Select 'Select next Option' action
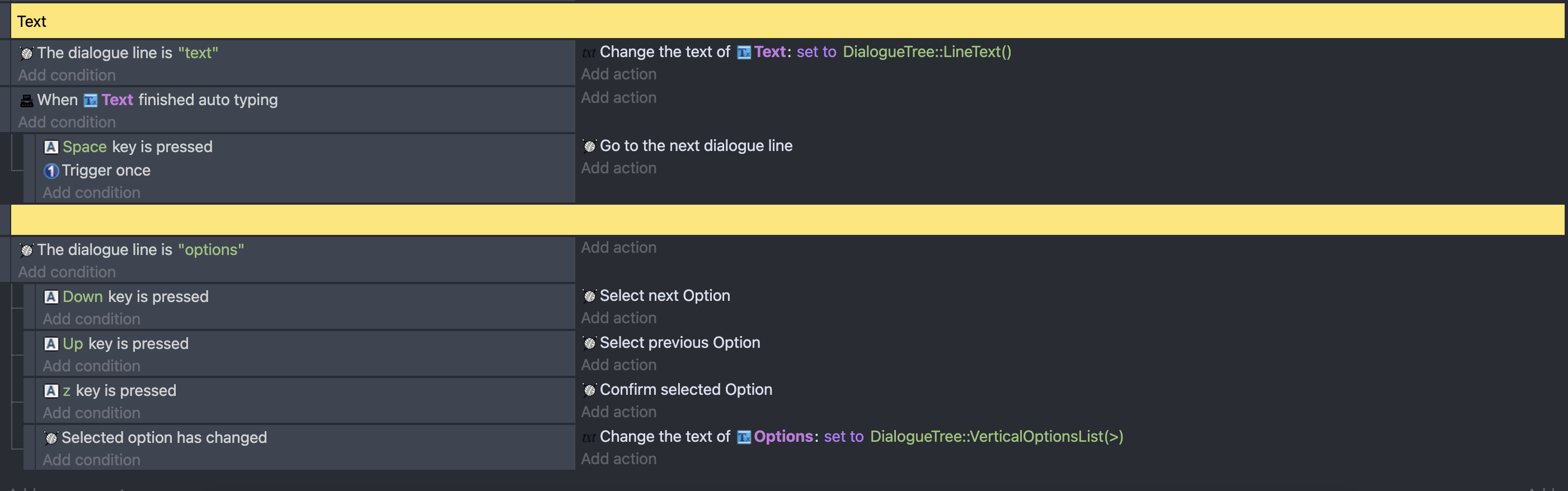The width and height of the screenshot is (1568, 491). 665,295
